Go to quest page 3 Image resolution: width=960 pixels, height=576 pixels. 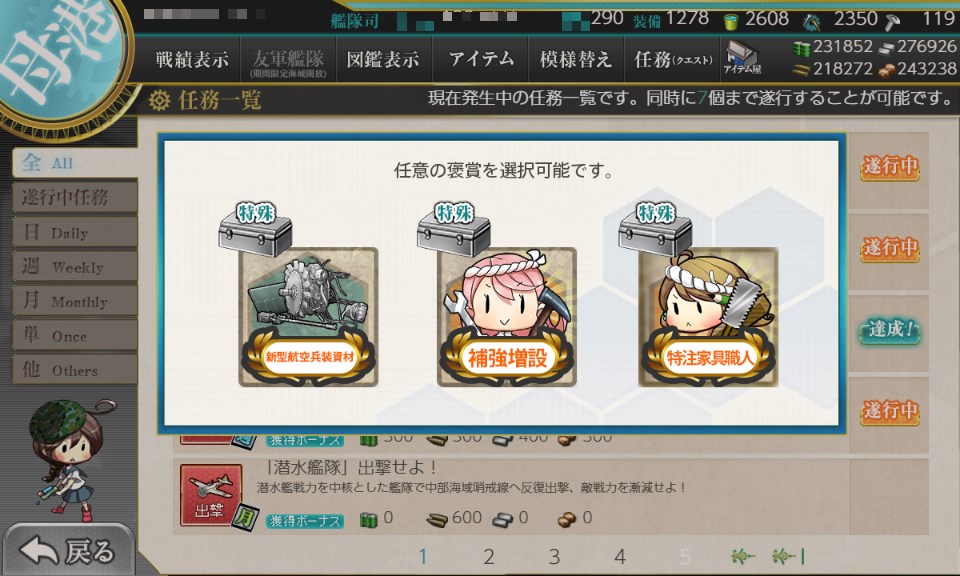[554, 556]
